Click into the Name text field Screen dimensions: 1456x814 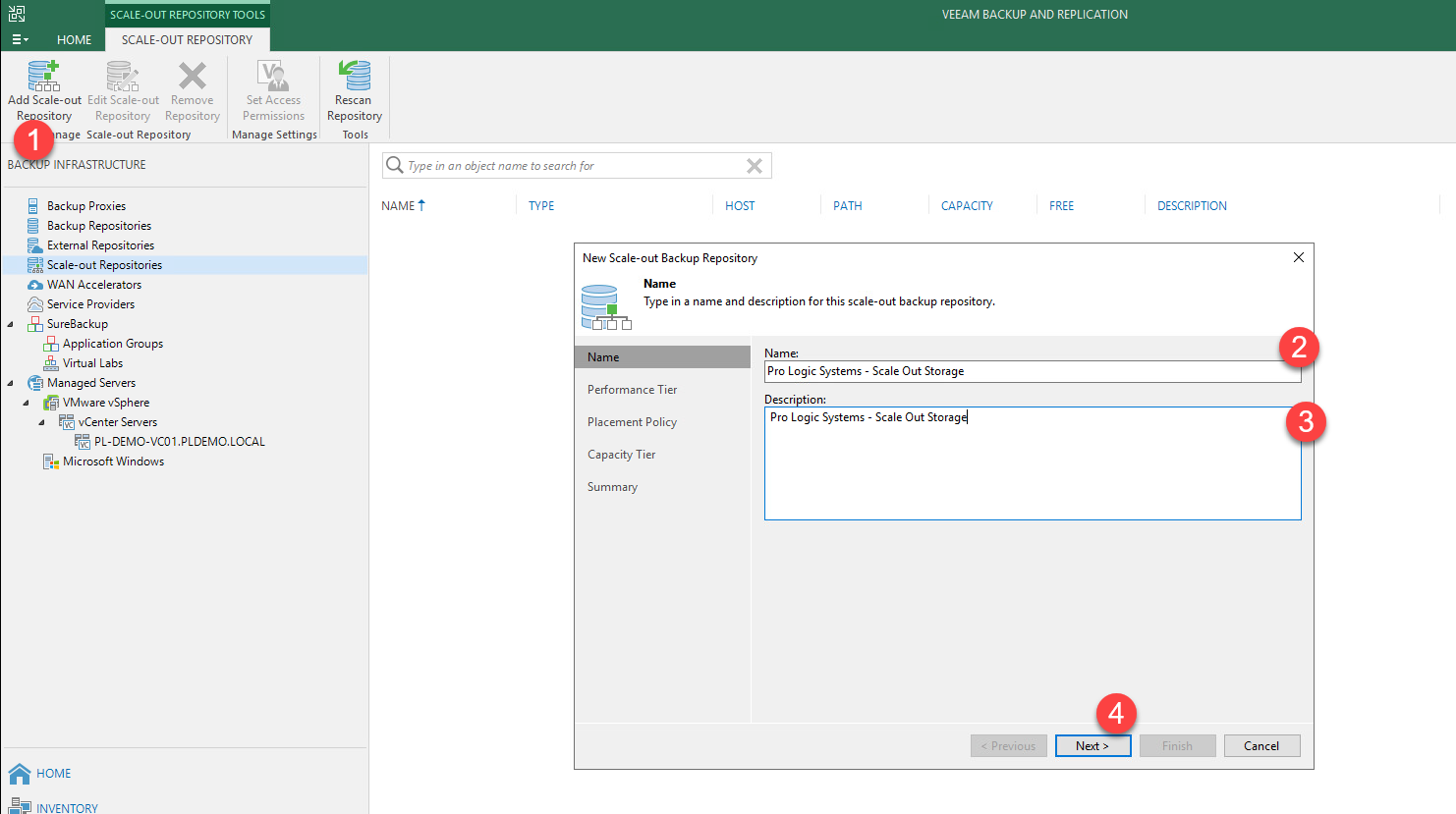click(1022, 371)
